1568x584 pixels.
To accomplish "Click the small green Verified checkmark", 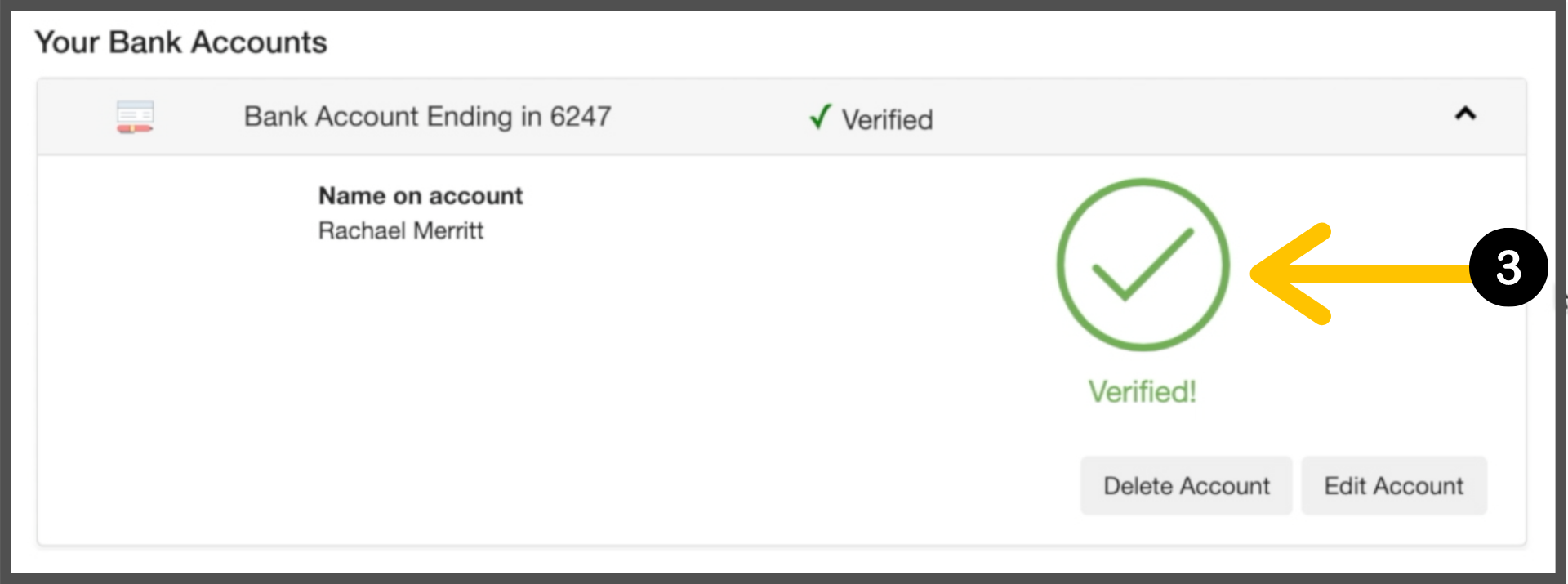I will pos(820,117).
